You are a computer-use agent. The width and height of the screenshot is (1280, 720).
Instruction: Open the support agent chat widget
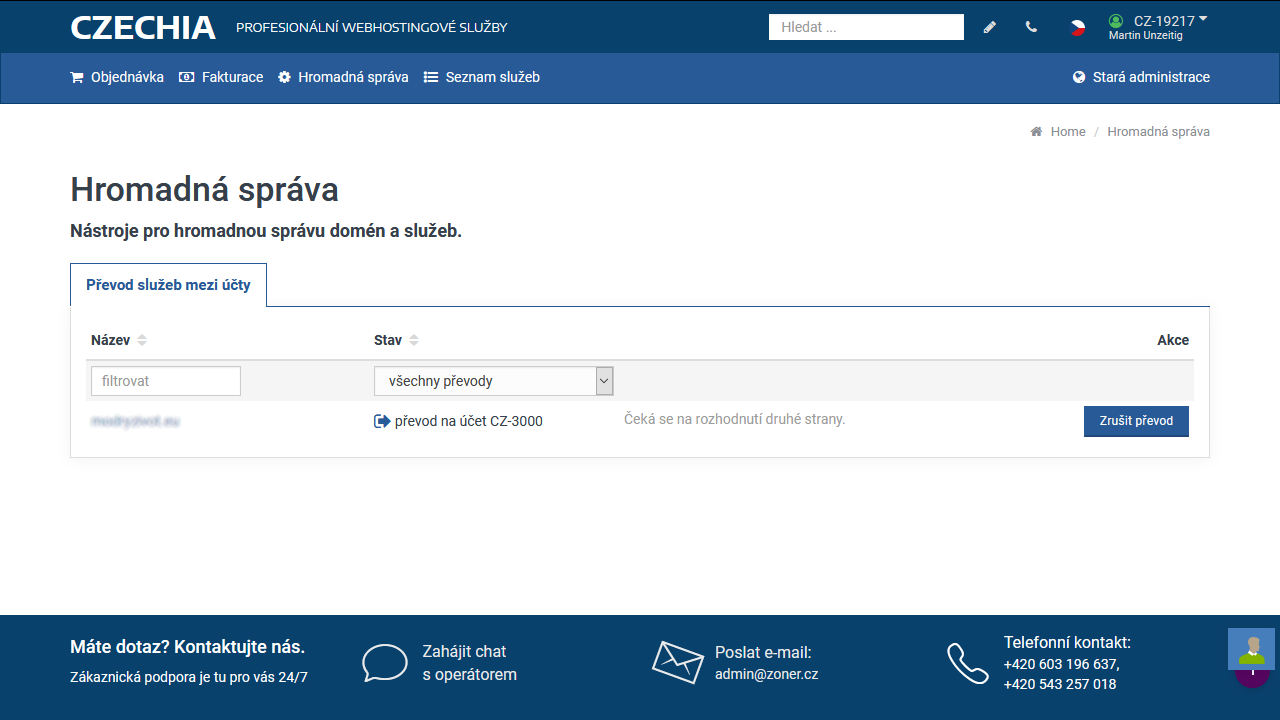tap(1250, 650)
